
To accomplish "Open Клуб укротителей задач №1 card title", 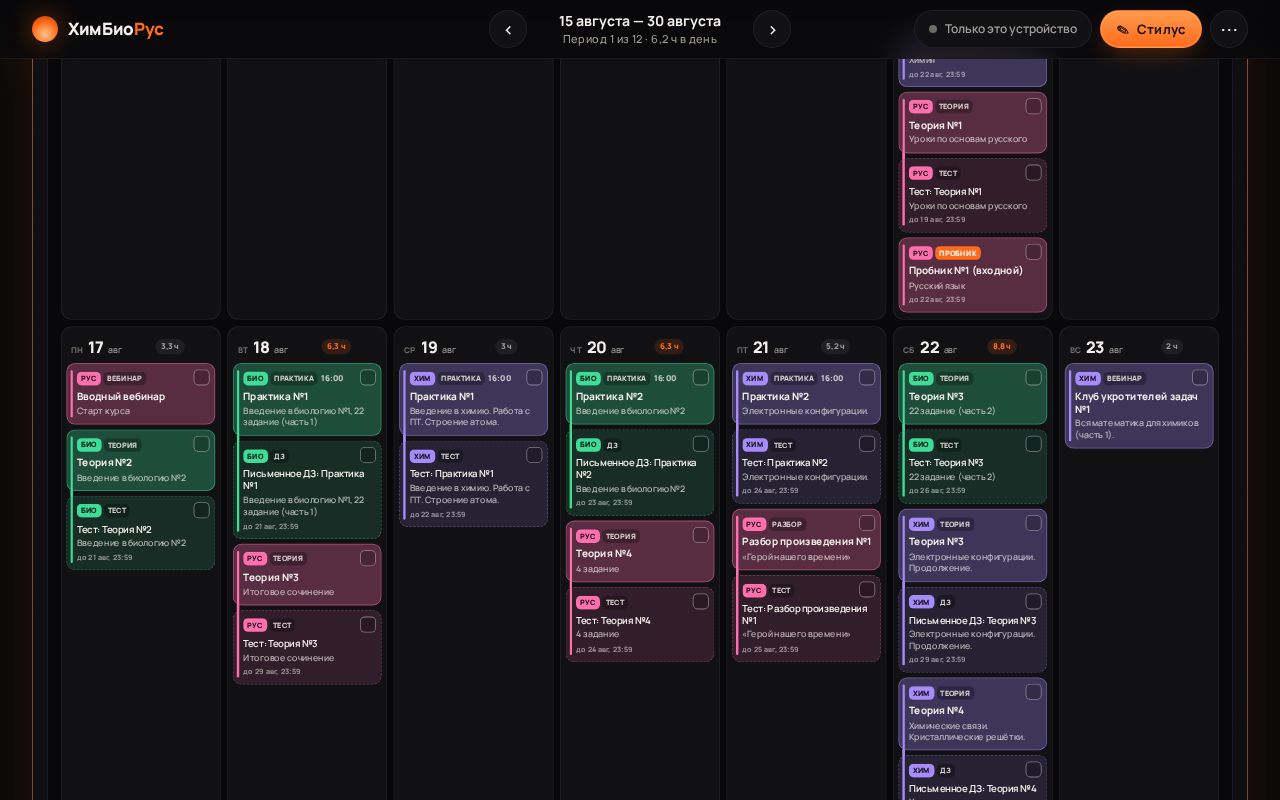I will pyautogui.click(x=1136, y=402).
